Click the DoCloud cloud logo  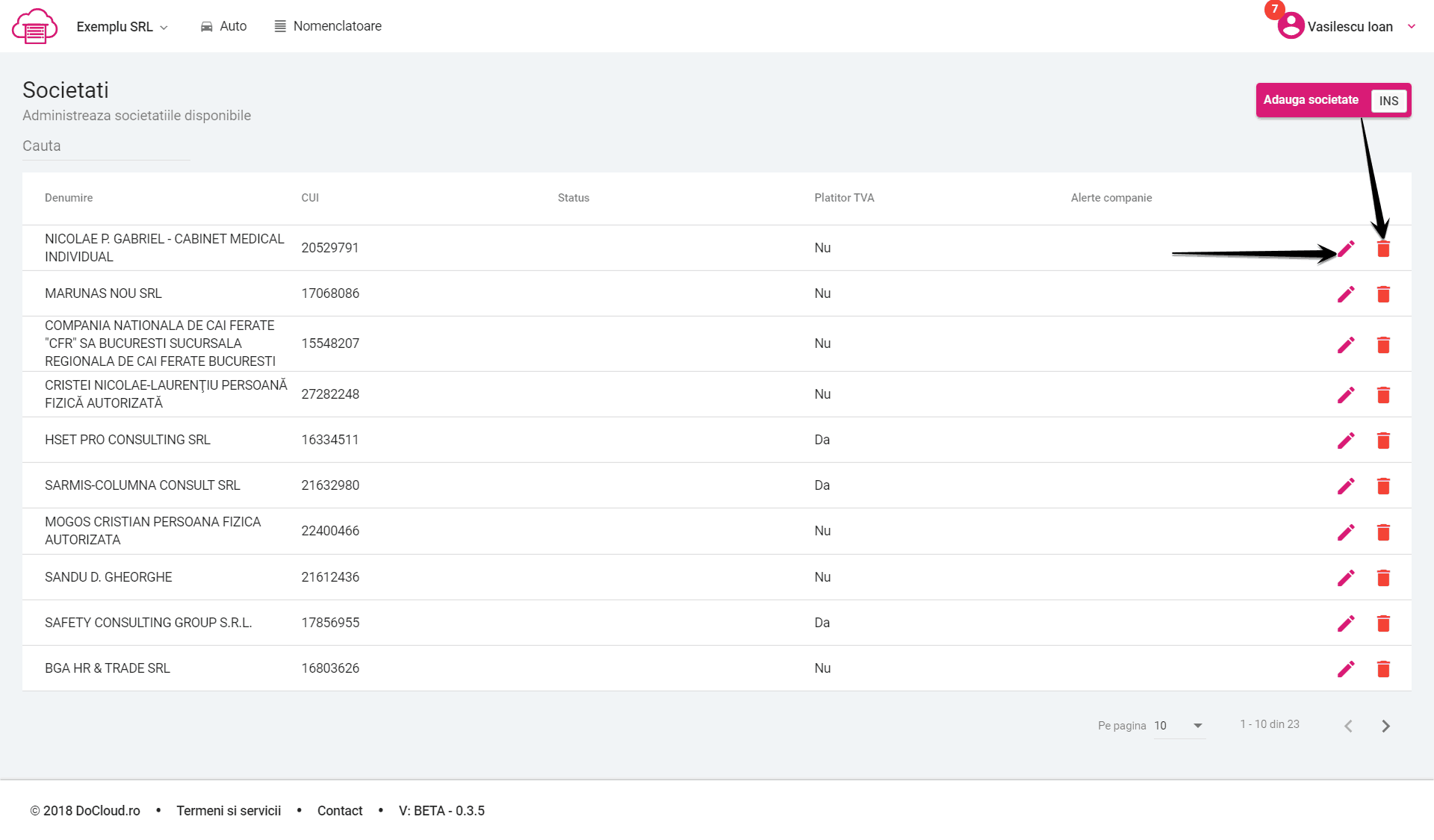click(x=34, y=27)
